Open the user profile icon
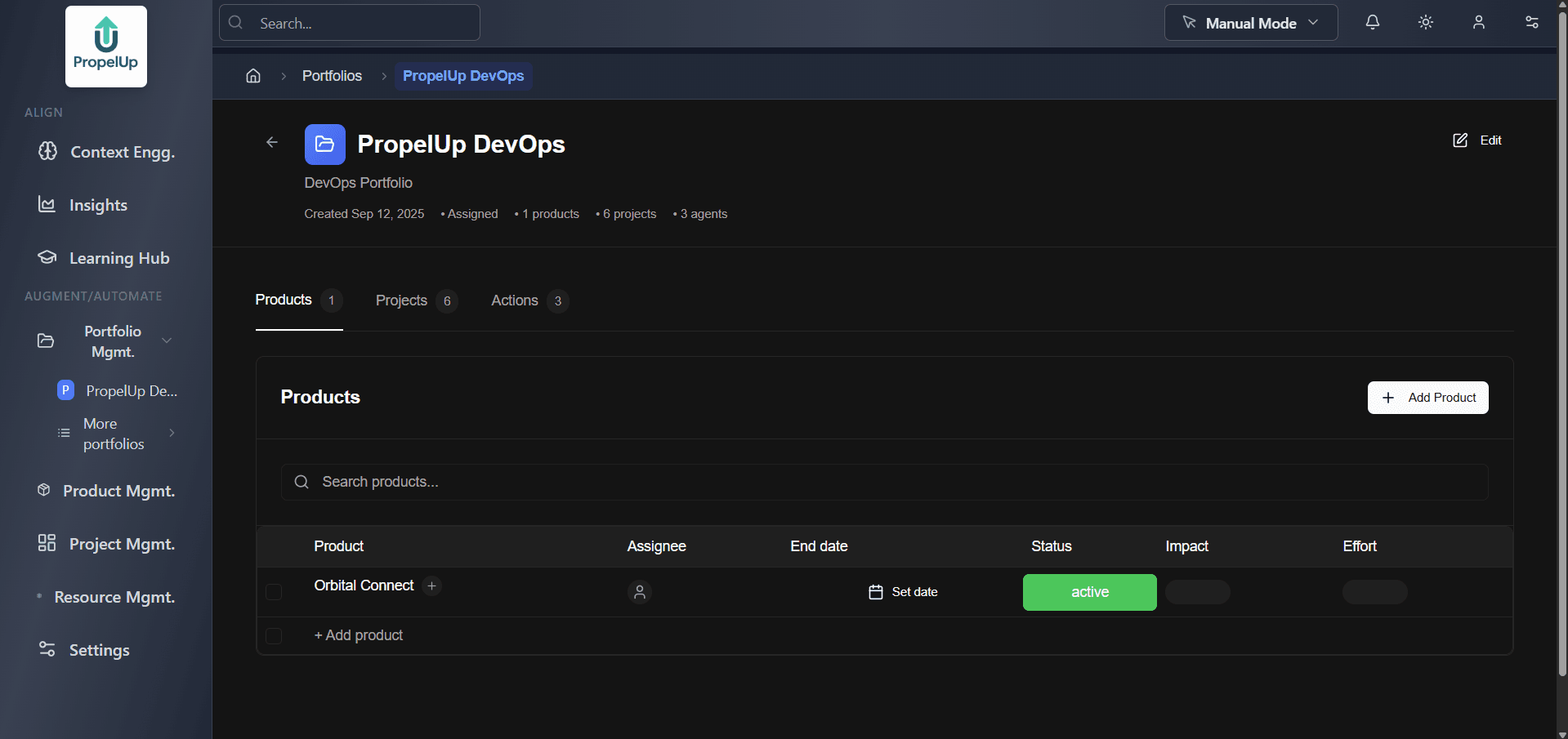 (x=1479, y=22)
